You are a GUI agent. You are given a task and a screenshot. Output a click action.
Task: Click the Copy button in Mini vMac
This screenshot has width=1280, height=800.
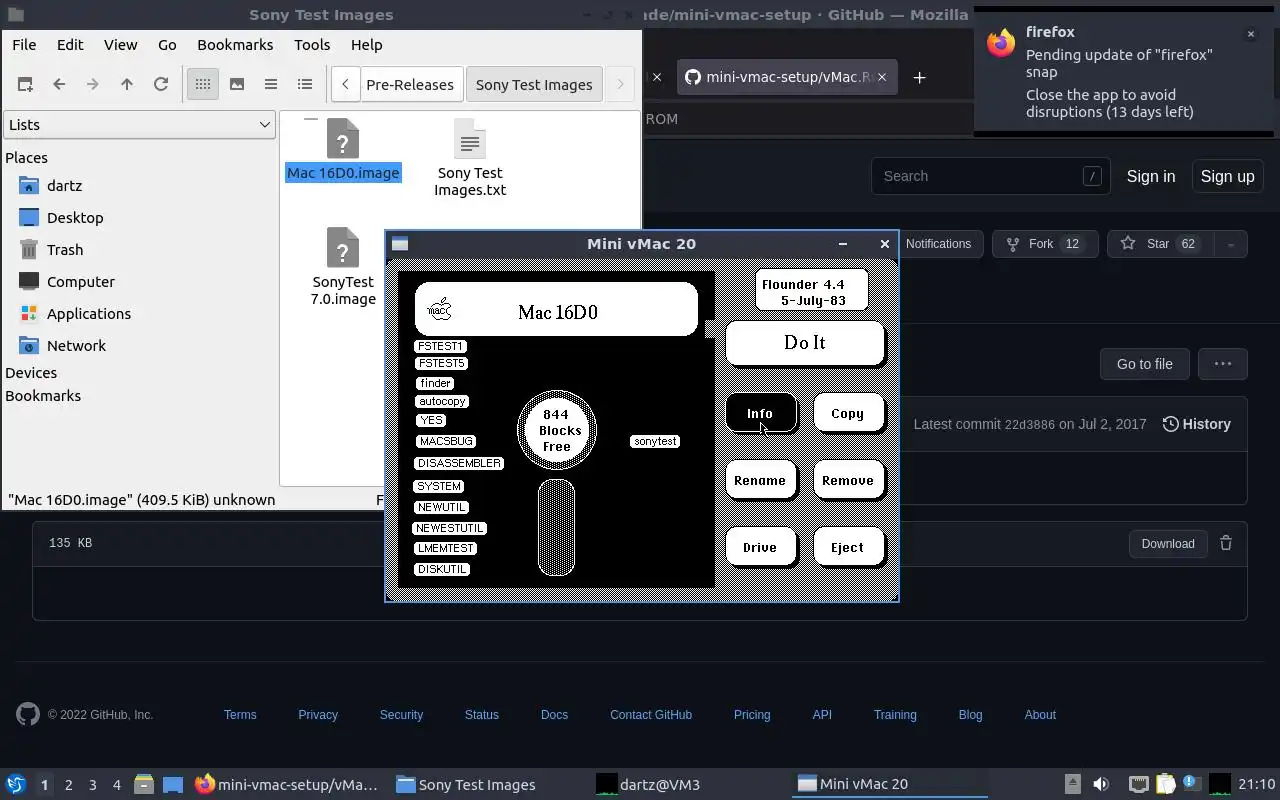coord(847,413)
